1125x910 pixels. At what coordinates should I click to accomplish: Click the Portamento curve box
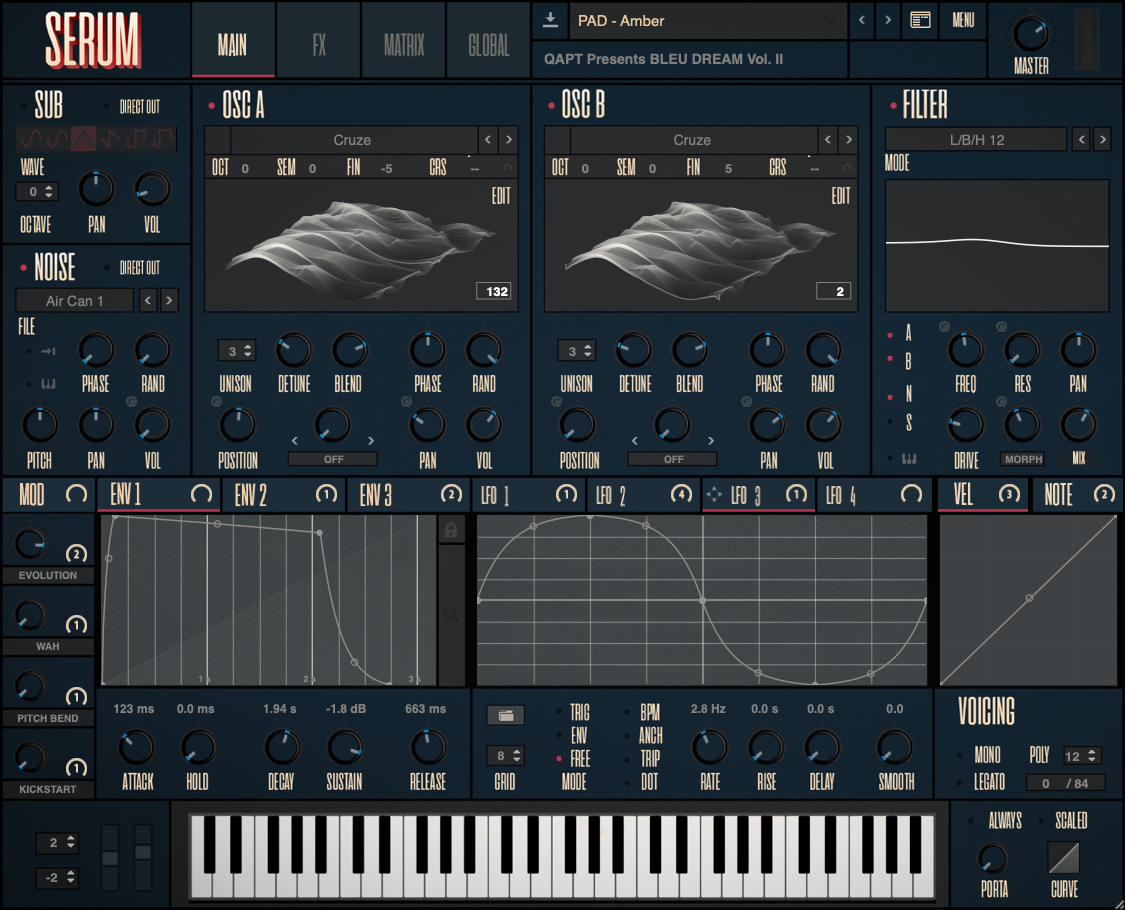click(x=1063, y=858)
